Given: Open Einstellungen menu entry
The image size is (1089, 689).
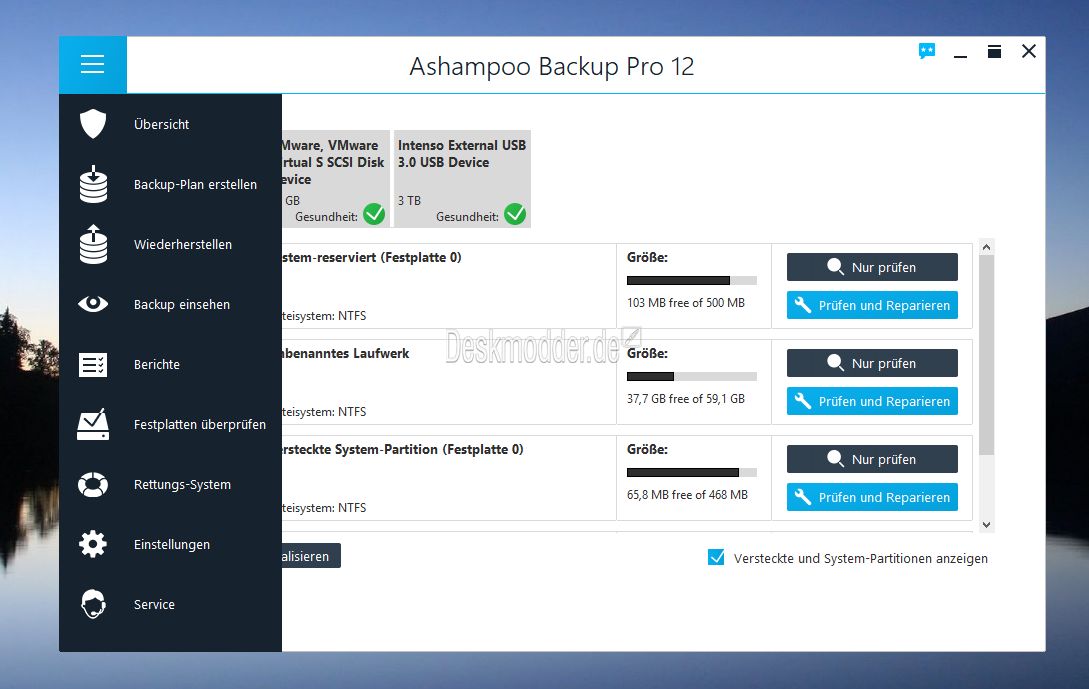Looking at the screenshot, I should coord(172,545).
